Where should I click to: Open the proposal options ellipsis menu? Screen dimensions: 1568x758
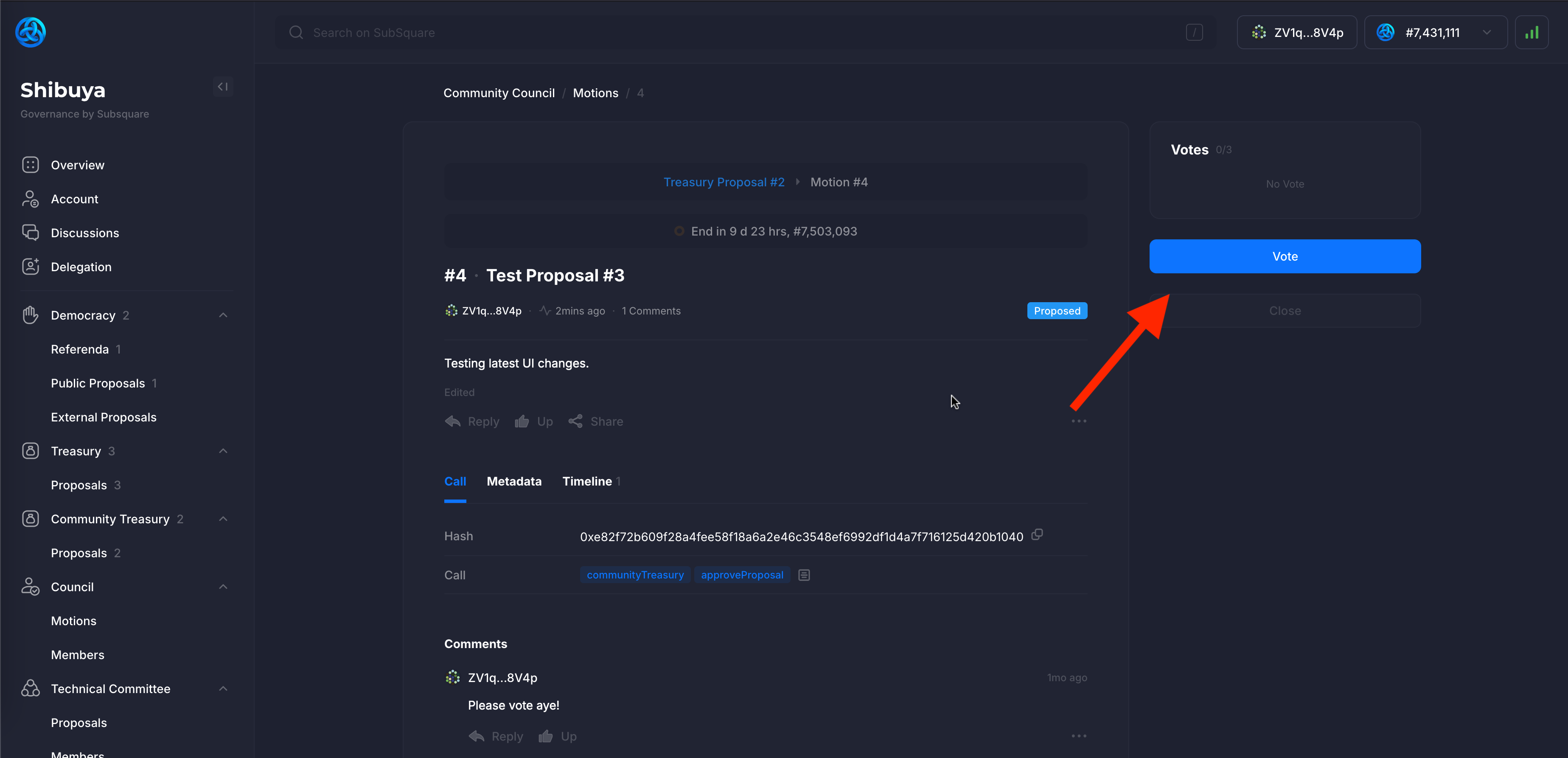point(1079,420)
